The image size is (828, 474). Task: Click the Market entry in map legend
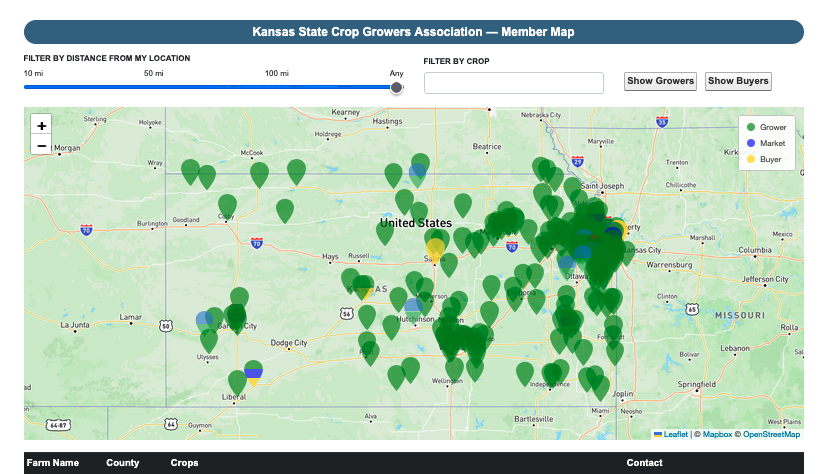pos(766,143)
